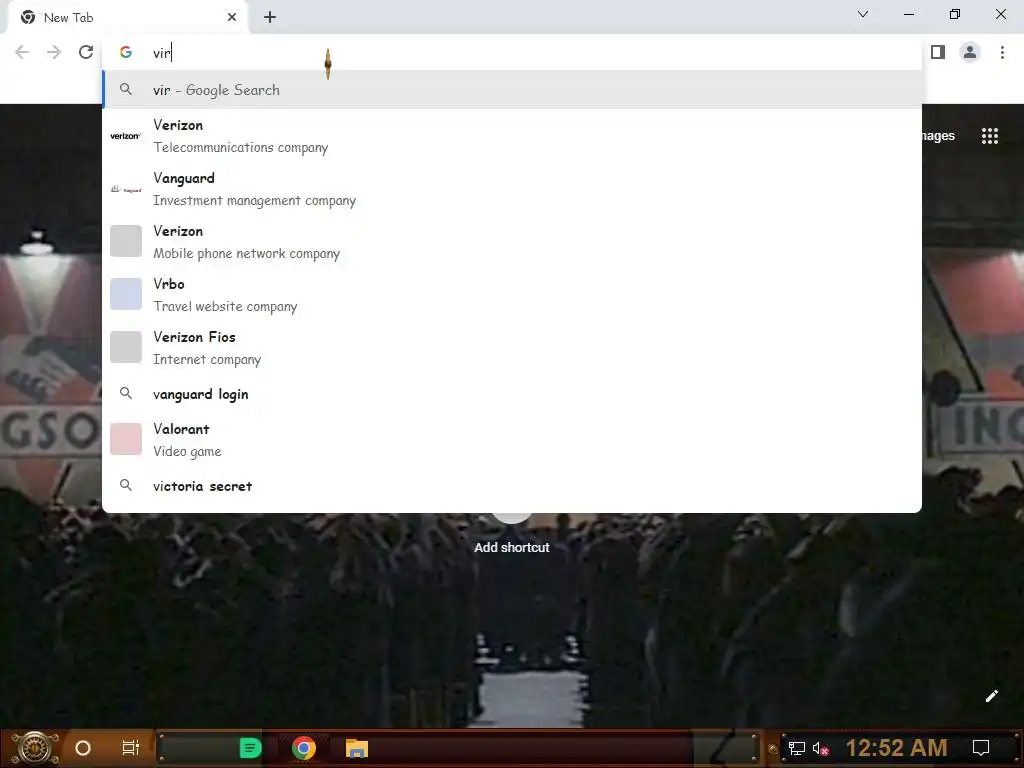Select 'vanguard login' search suggestion

[512, 394]
